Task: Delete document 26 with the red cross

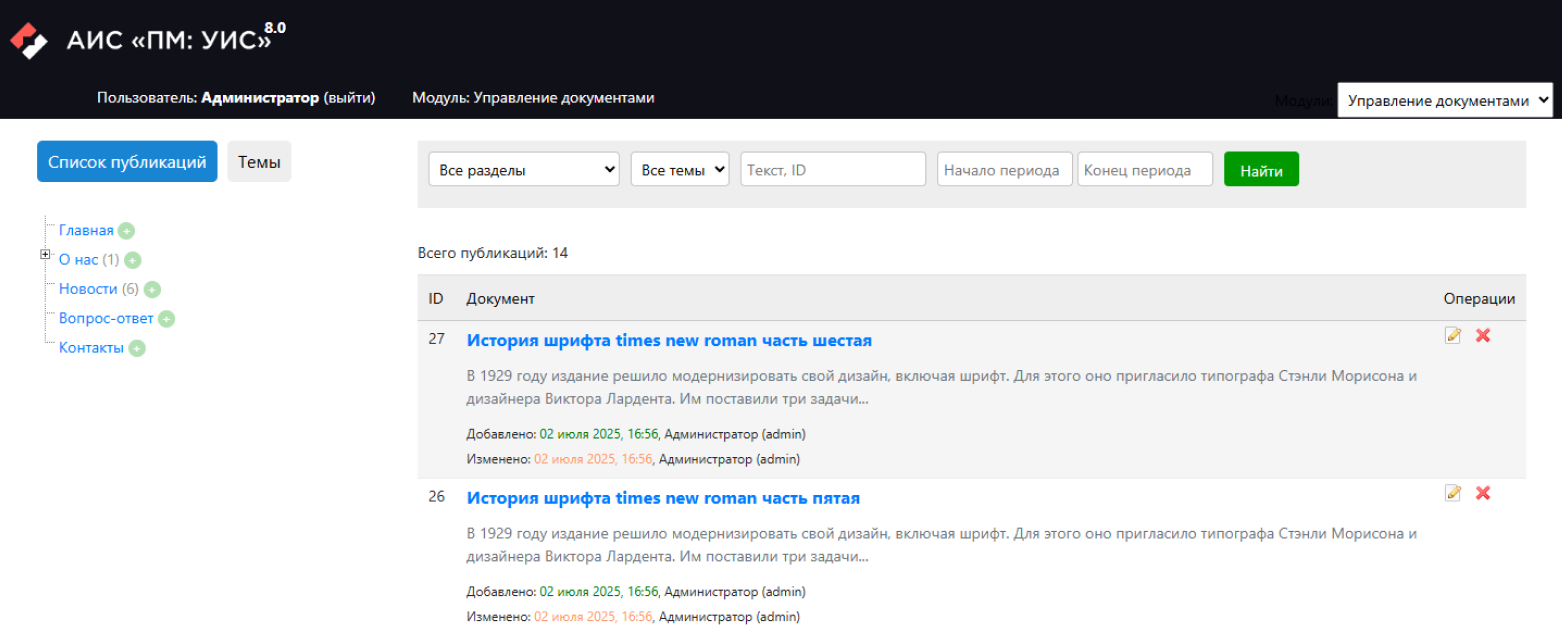Action: click(1483, 493)
